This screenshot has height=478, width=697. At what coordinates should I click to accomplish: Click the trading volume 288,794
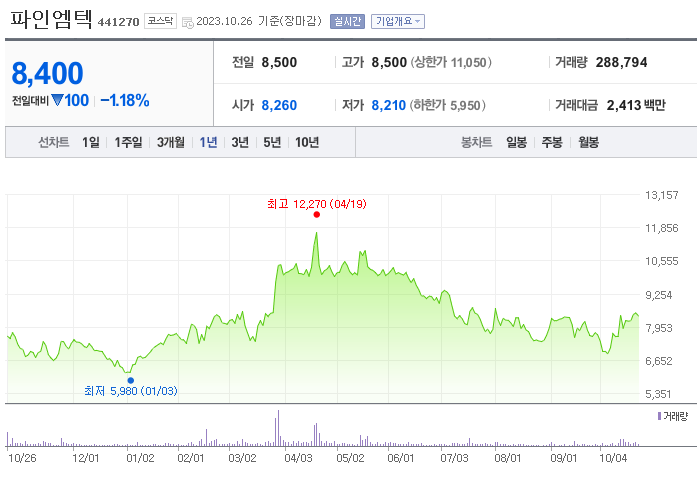pyautogui.click(x=621, y=62)
